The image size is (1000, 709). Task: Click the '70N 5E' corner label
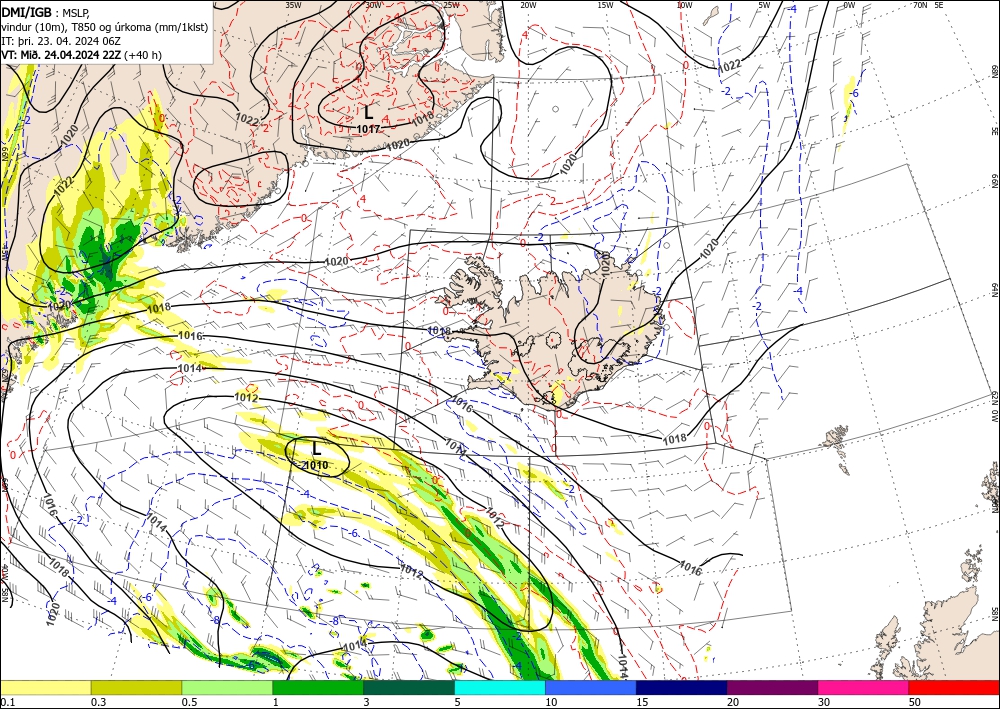pyautogui.click(x=928, y=5)
